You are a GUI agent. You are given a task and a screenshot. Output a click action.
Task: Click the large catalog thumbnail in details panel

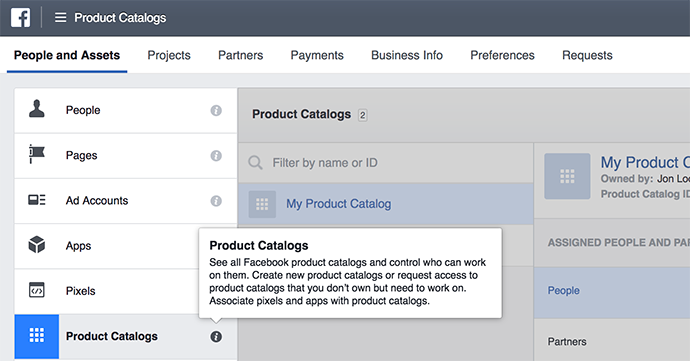tap(567, 177)
